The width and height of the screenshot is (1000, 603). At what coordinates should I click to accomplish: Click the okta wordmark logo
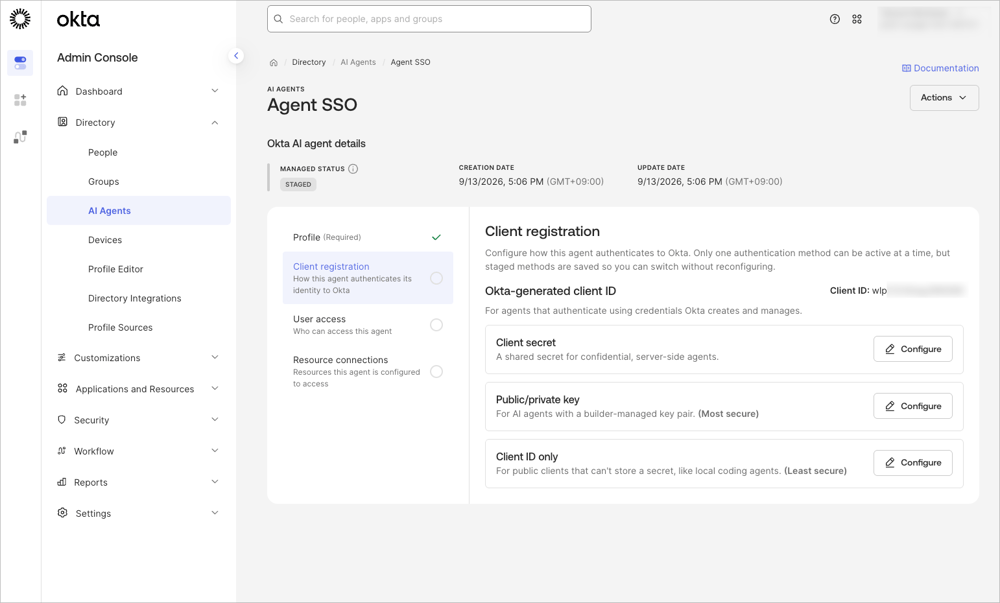(x=78, y=19)
